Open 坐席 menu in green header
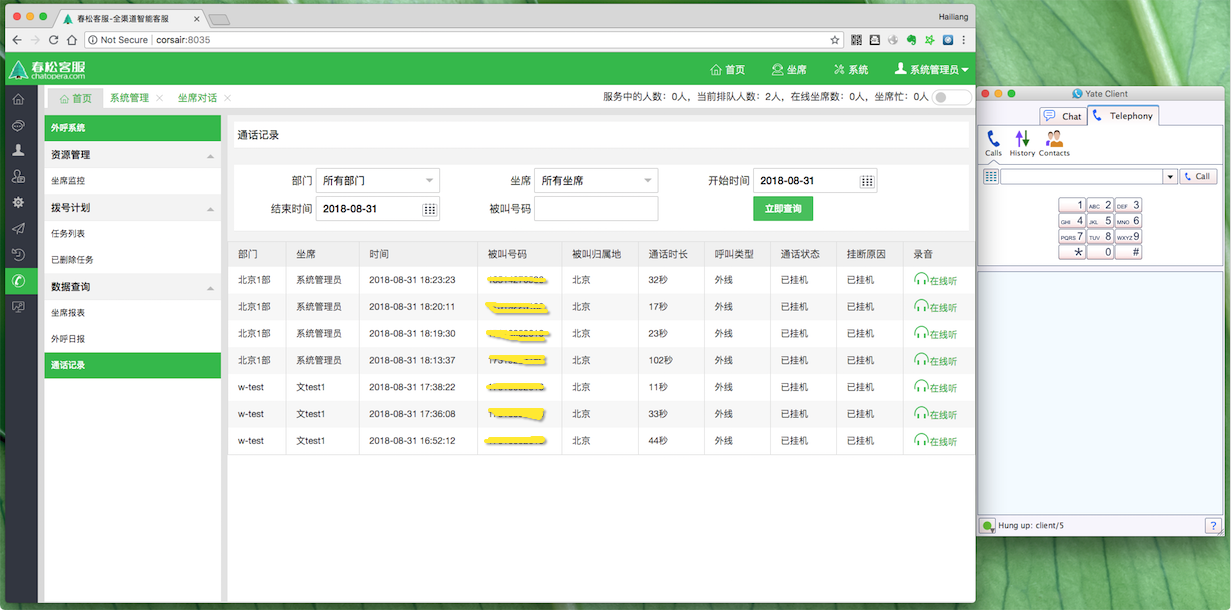This screenshot has width=1231, height=610. [790, 70]
